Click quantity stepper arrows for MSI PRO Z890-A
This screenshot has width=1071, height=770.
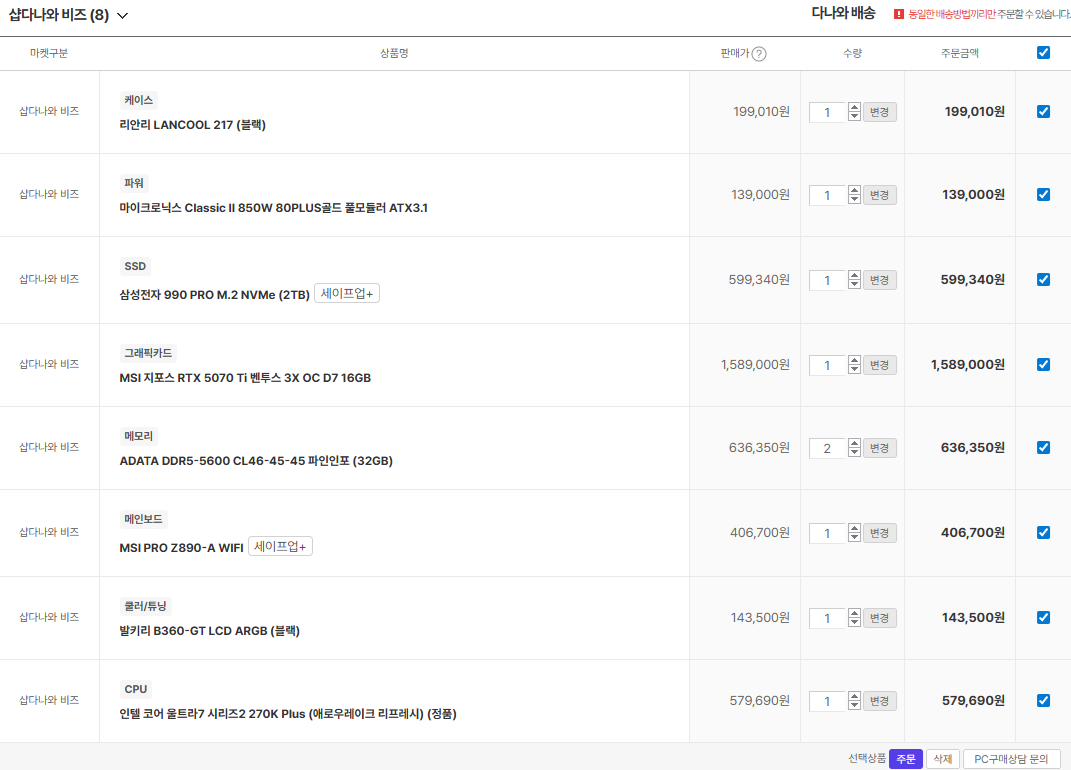[x=854, y=533]
